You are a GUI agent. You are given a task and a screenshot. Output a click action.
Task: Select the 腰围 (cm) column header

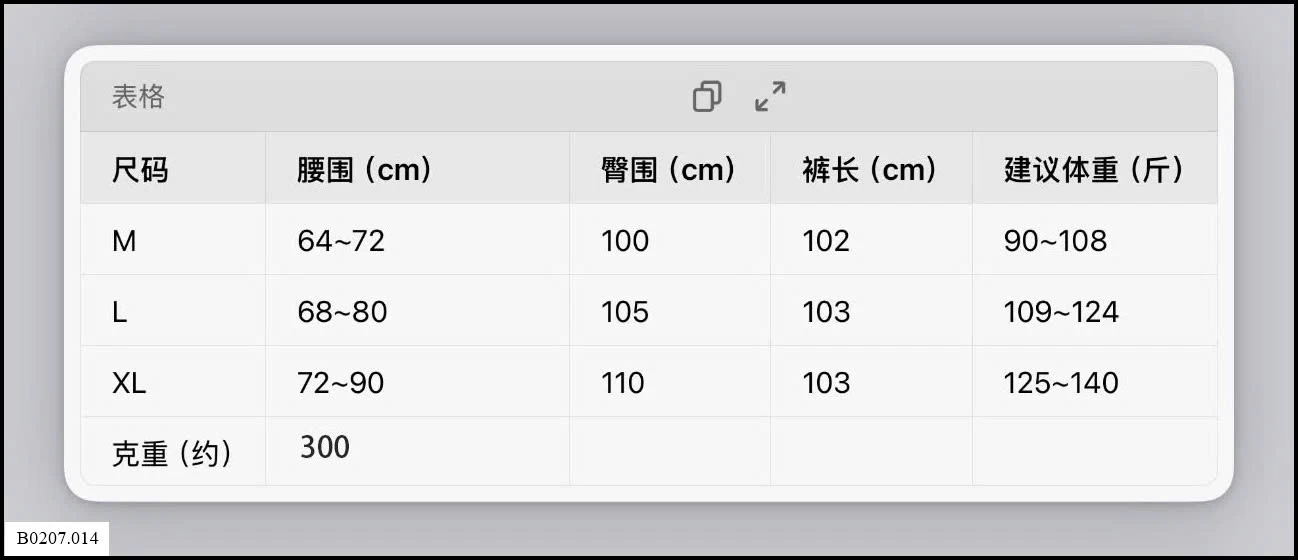click(x=365, y=170)
